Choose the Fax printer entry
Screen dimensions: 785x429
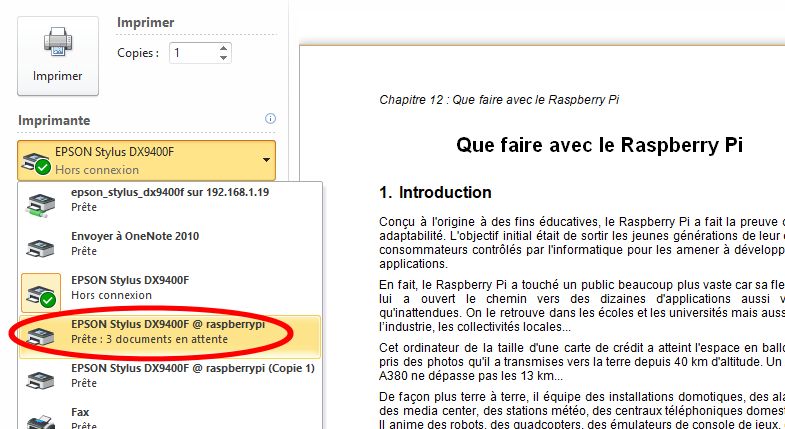[170, 418]
